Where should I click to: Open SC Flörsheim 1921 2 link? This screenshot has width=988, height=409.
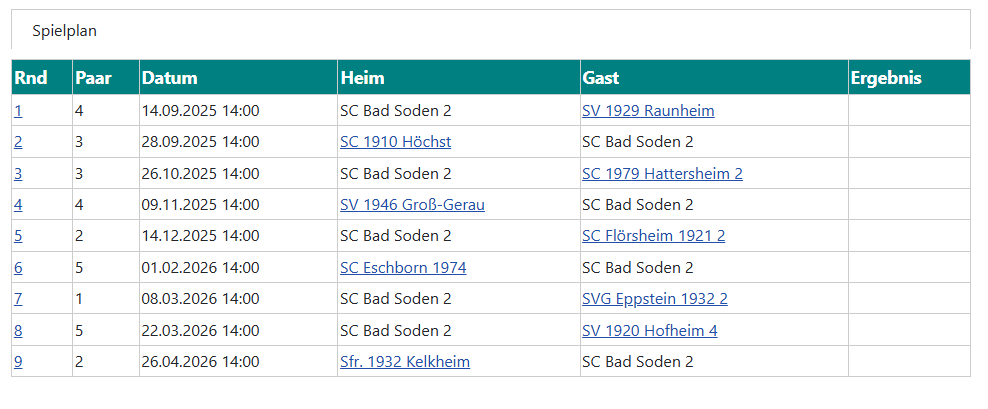[653, 236]
